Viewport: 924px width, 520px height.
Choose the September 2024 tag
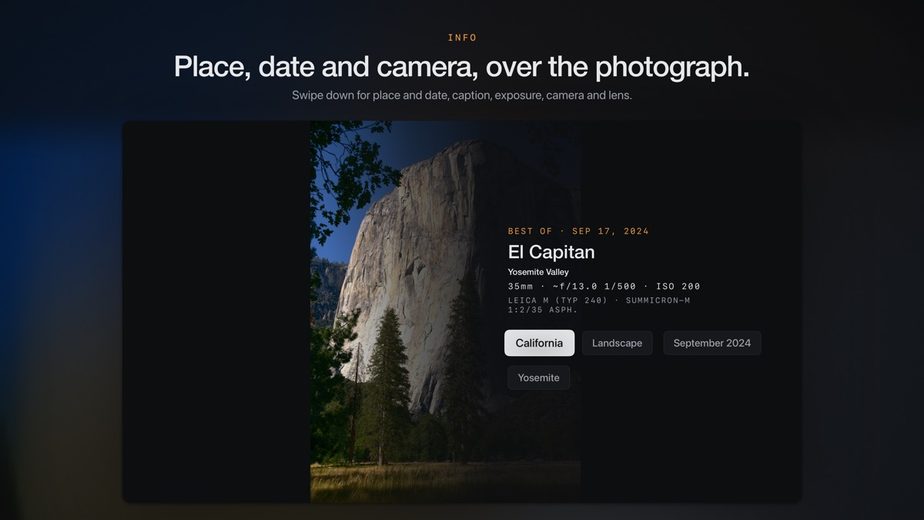click(712, 343)
